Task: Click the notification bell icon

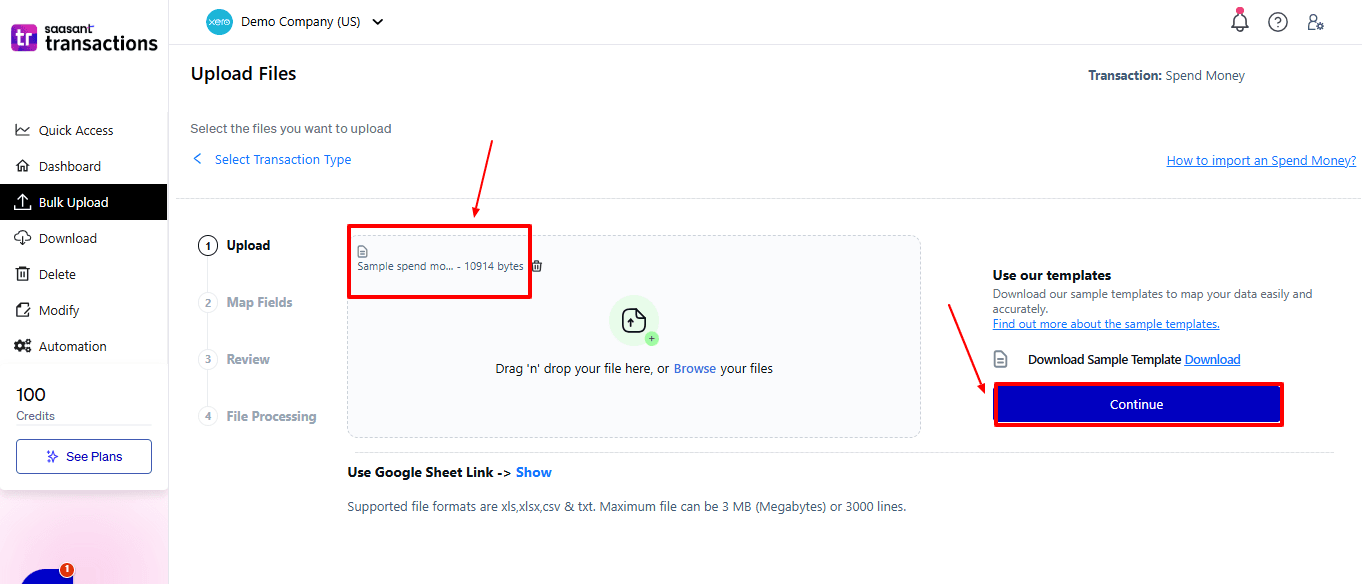Action: coord(1240,21)
